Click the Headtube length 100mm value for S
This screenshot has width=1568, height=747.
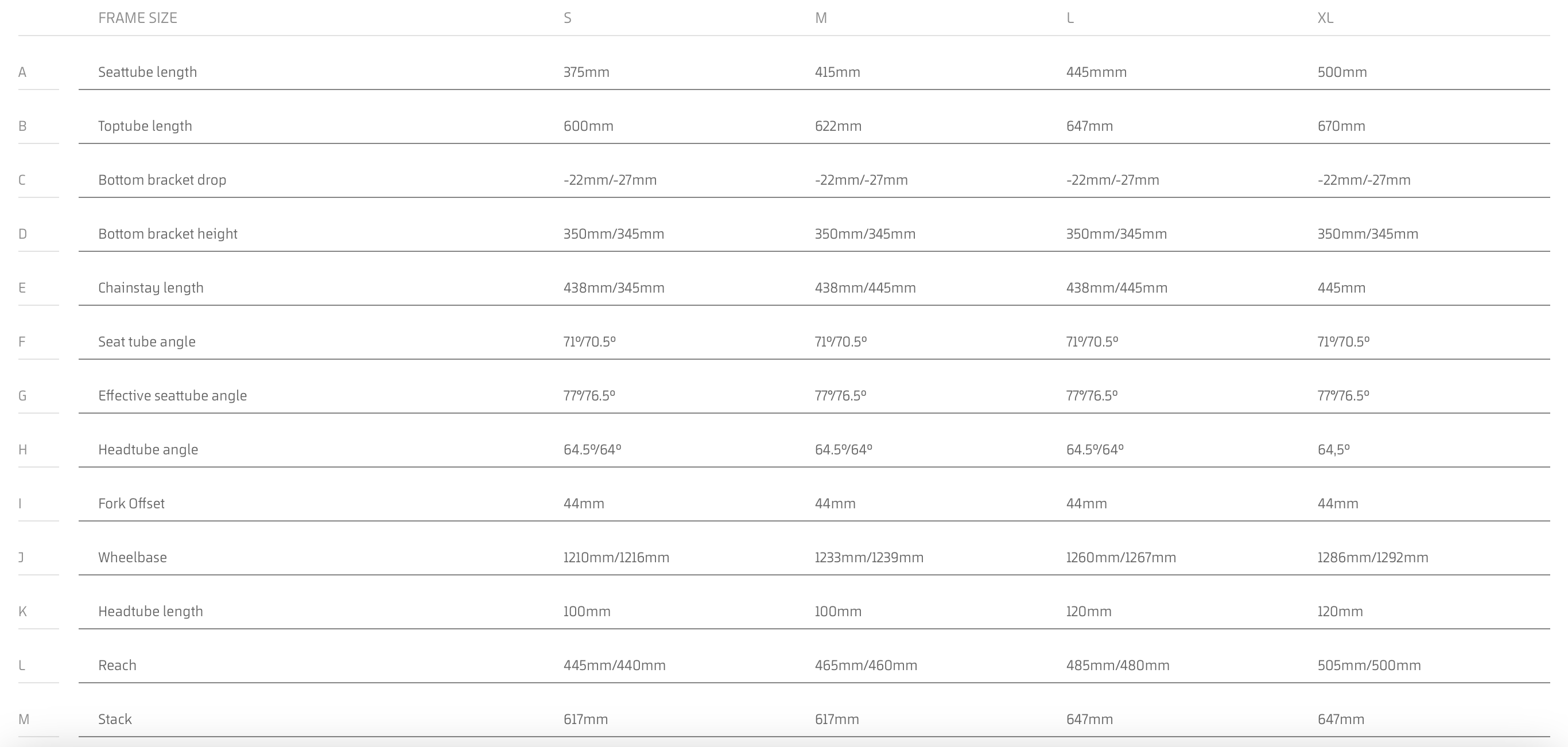click(x=587, y=612)
